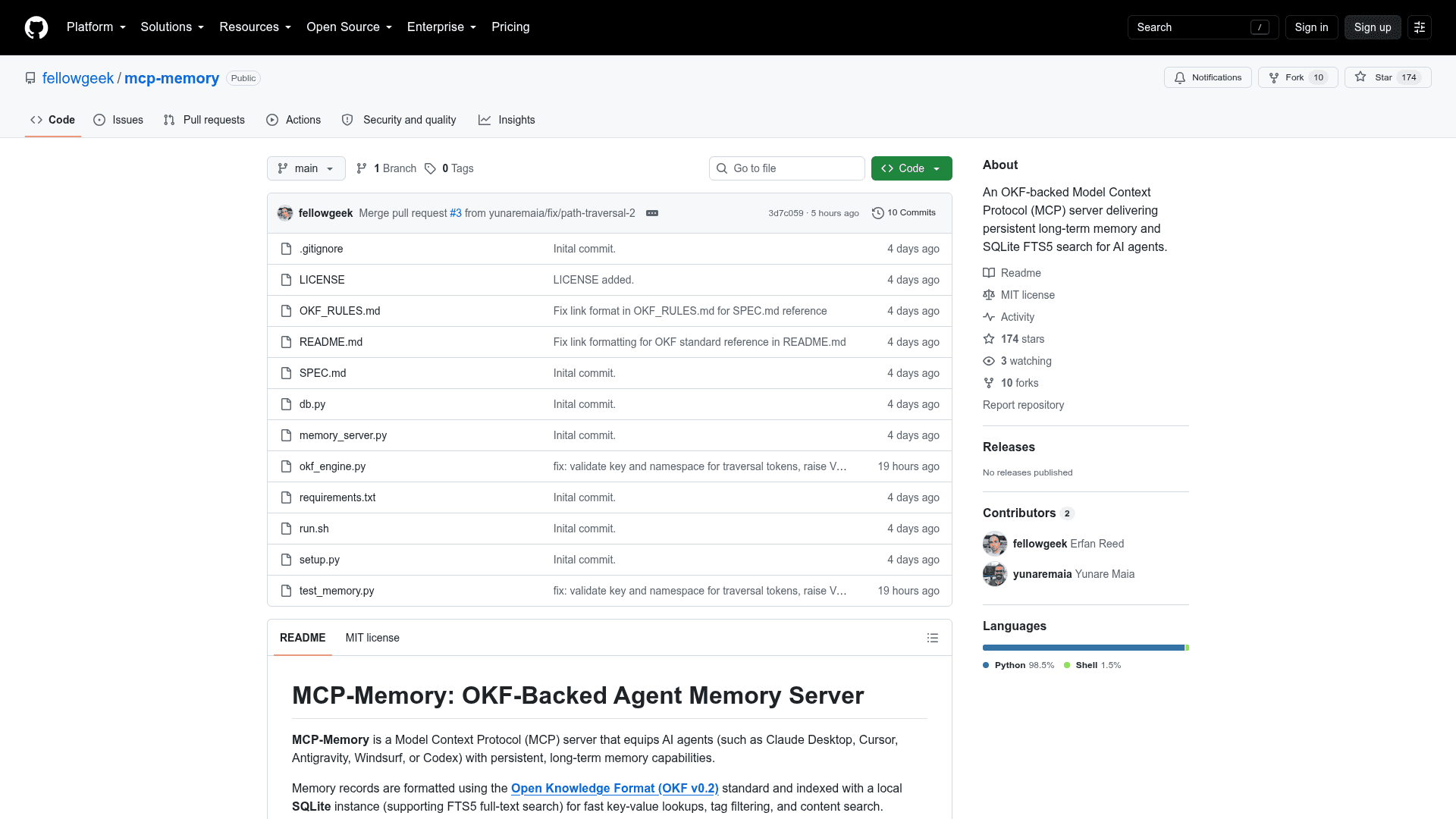Open the Insights tab
1456x819 pixels.
pos(507,120)
